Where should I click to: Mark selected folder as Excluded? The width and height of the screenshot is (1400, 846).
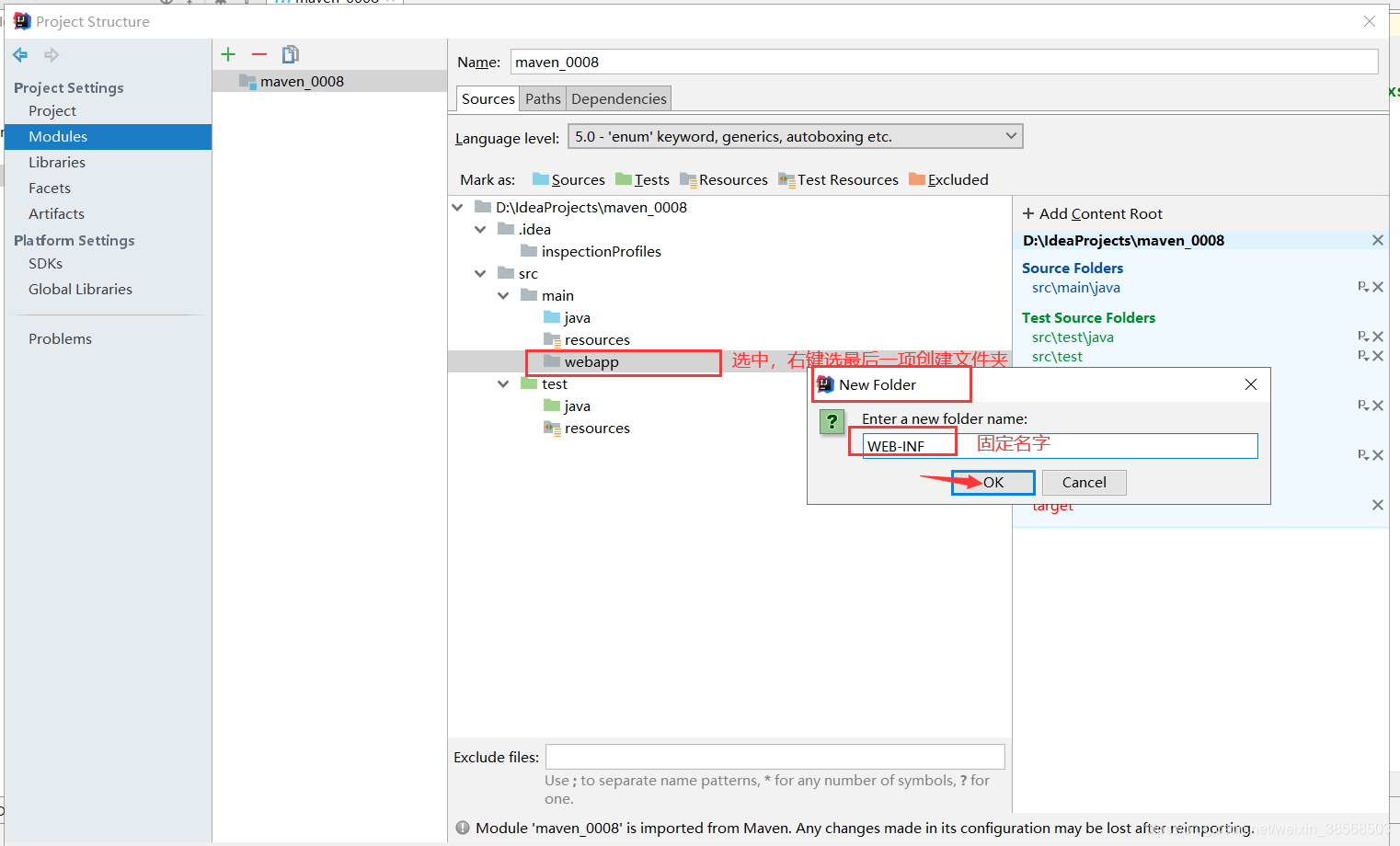pos(948,179)
